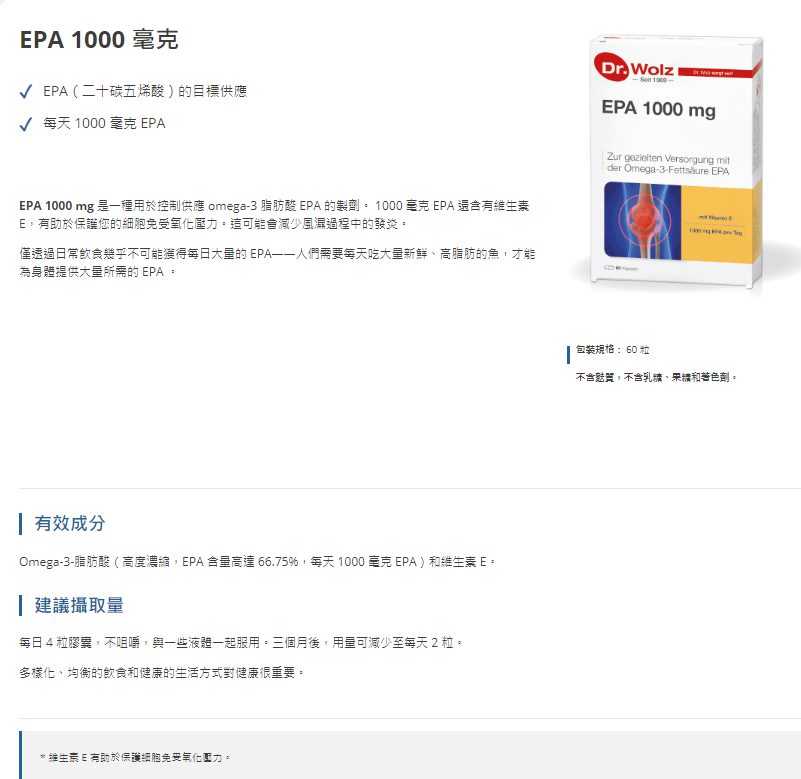Click the 不含麩質 allergen notice text
Screen dimensions: 801x779
click(x=656, y=377)
